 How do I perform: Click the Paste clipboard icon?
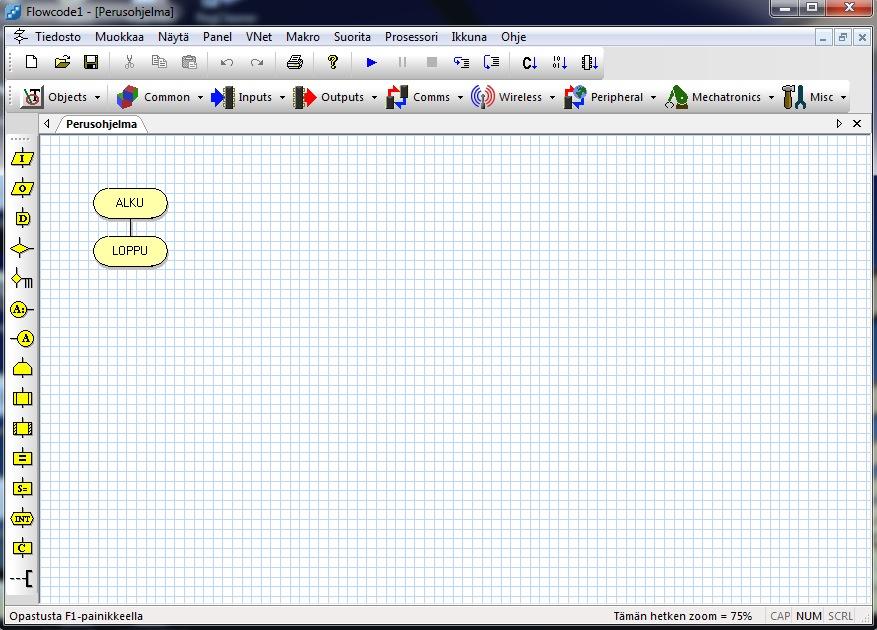[x=189, y=62]
